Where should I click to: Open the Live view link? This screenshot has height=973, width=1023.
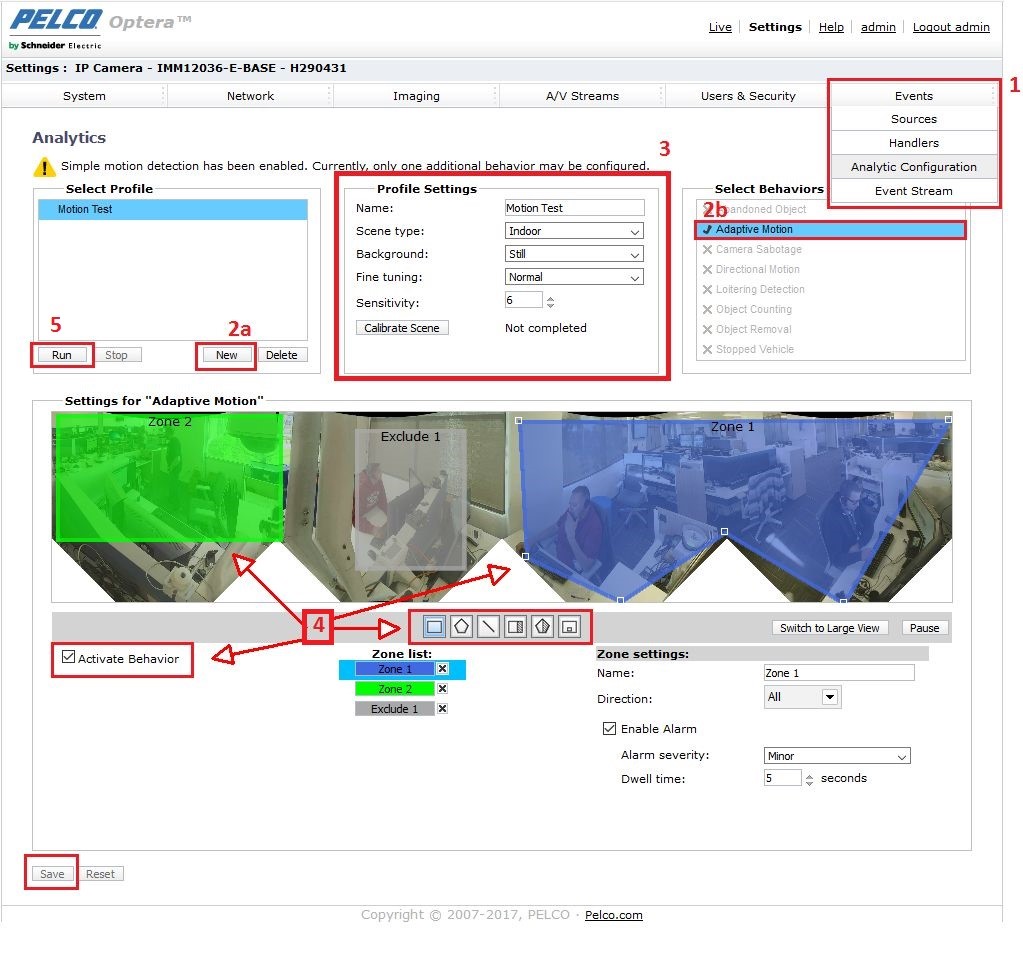click(720, 27)
